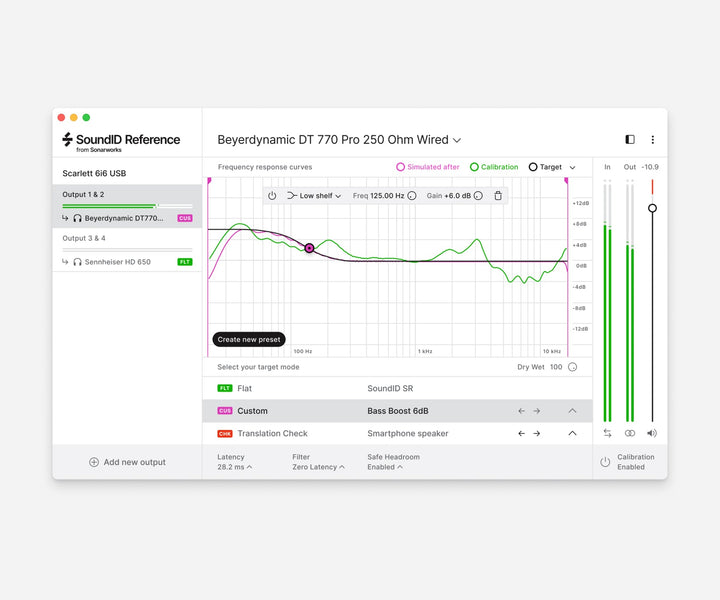Go to next Translation Check preset
Viewport: 720px width, 600px height.
[537, 433]
